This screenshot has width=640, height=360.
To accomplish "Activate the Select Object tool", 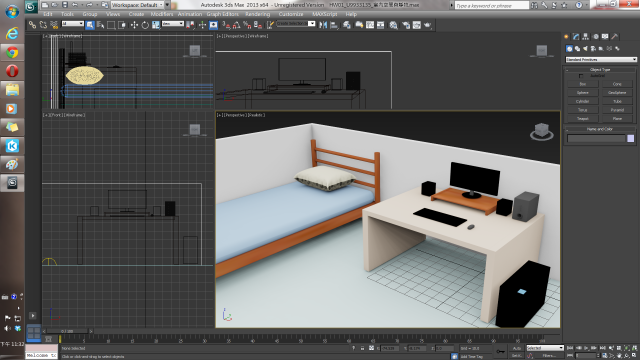I will pyautogui.click(x=90, y=25).
